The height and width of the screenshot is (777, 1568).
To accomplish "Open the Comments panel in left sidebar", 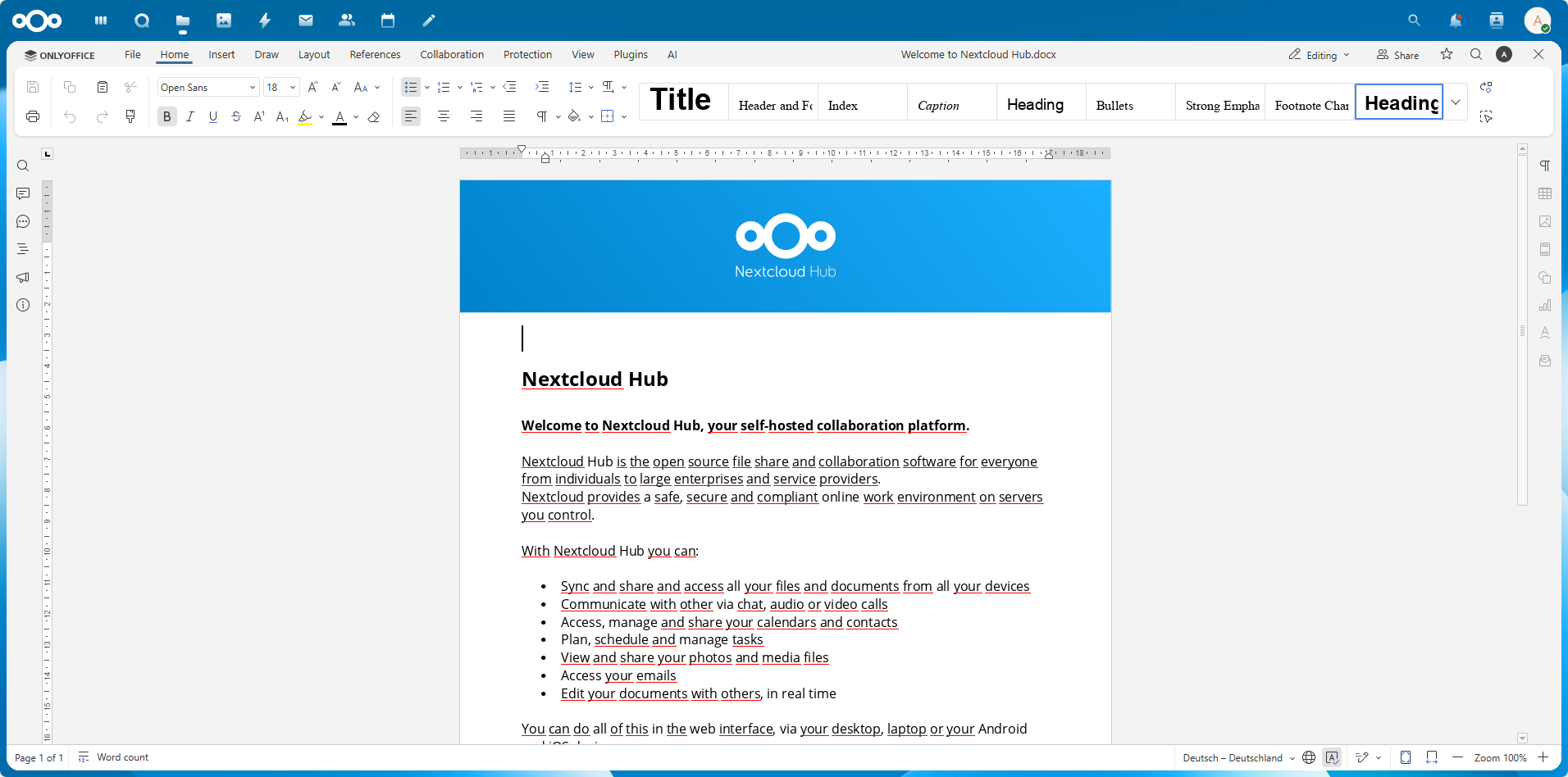I will [23, 193].
